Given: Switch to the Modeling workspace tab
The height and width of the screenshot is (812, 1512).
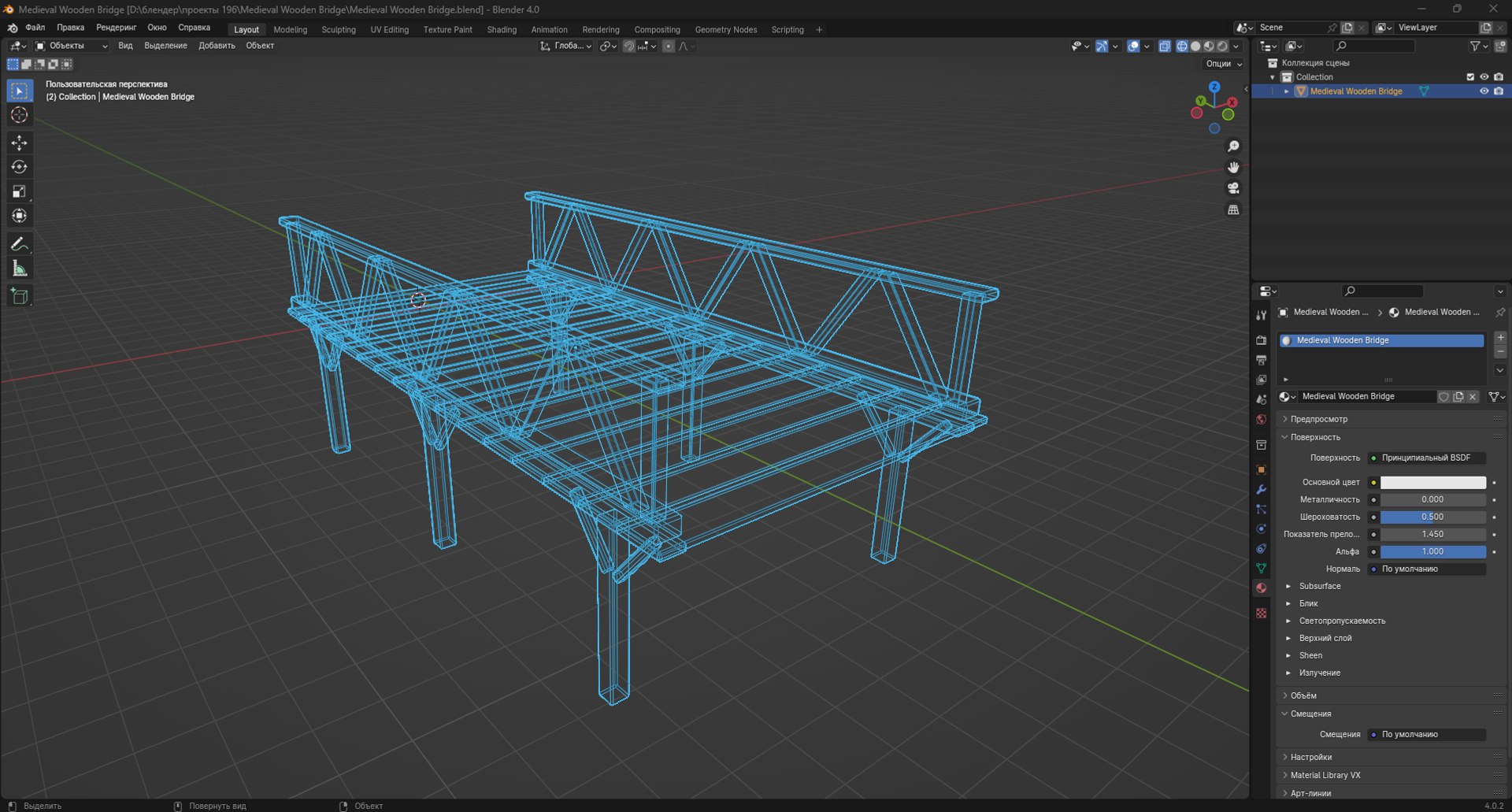Looking at the screenshot, I should 291,30.
